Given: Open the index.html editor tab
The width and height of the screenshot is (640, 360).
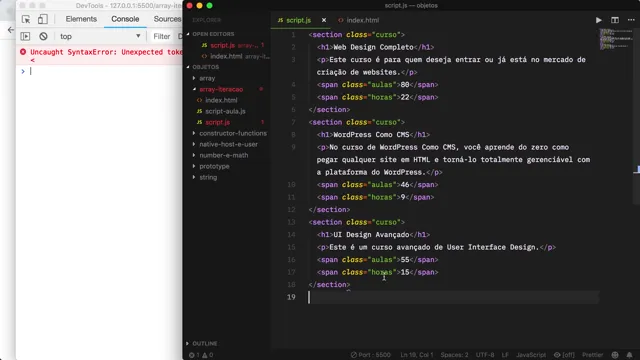Looking at the screenshot, I should tap(359, 20).
